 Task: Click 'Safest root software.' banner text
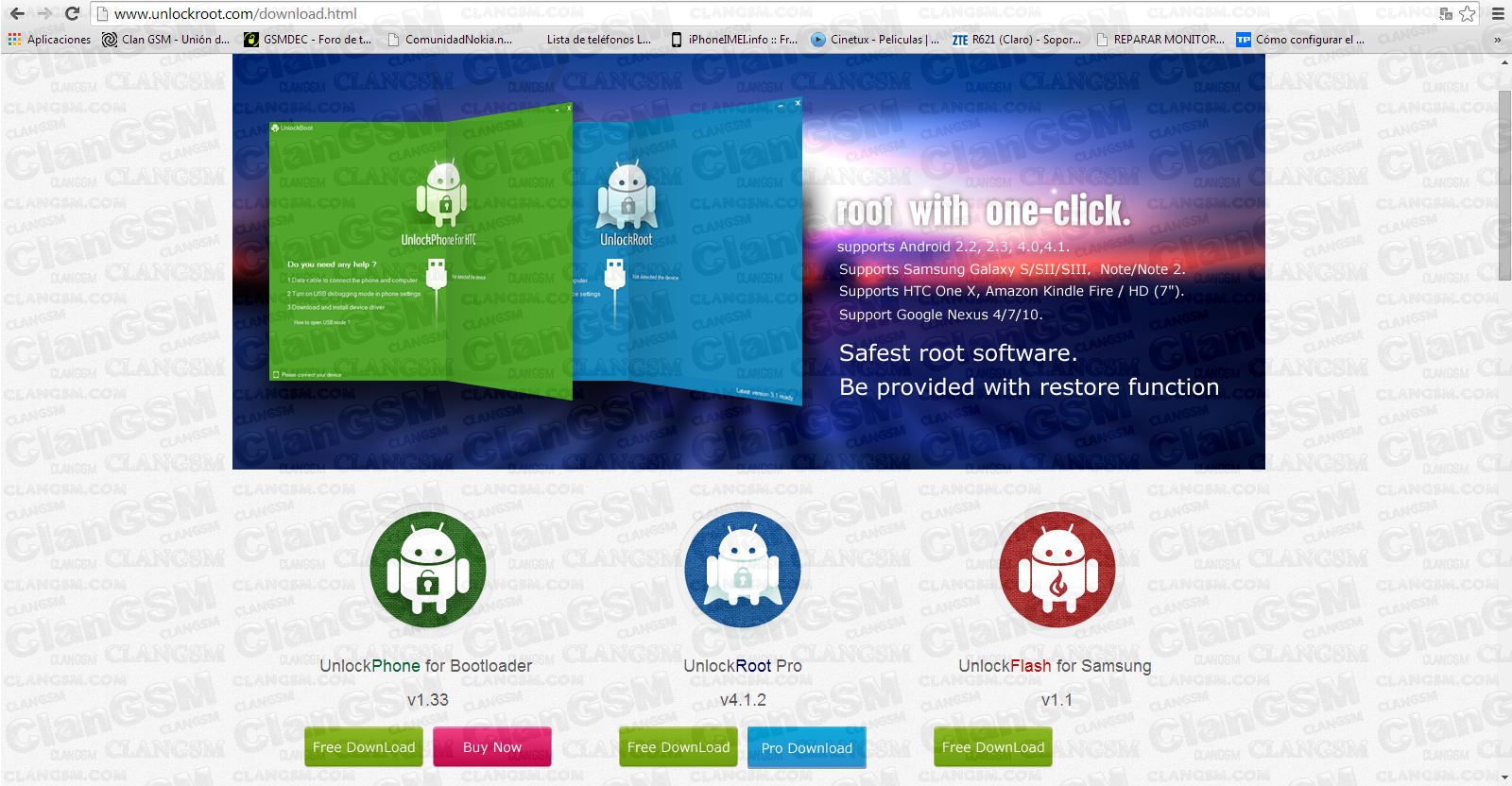958,353
